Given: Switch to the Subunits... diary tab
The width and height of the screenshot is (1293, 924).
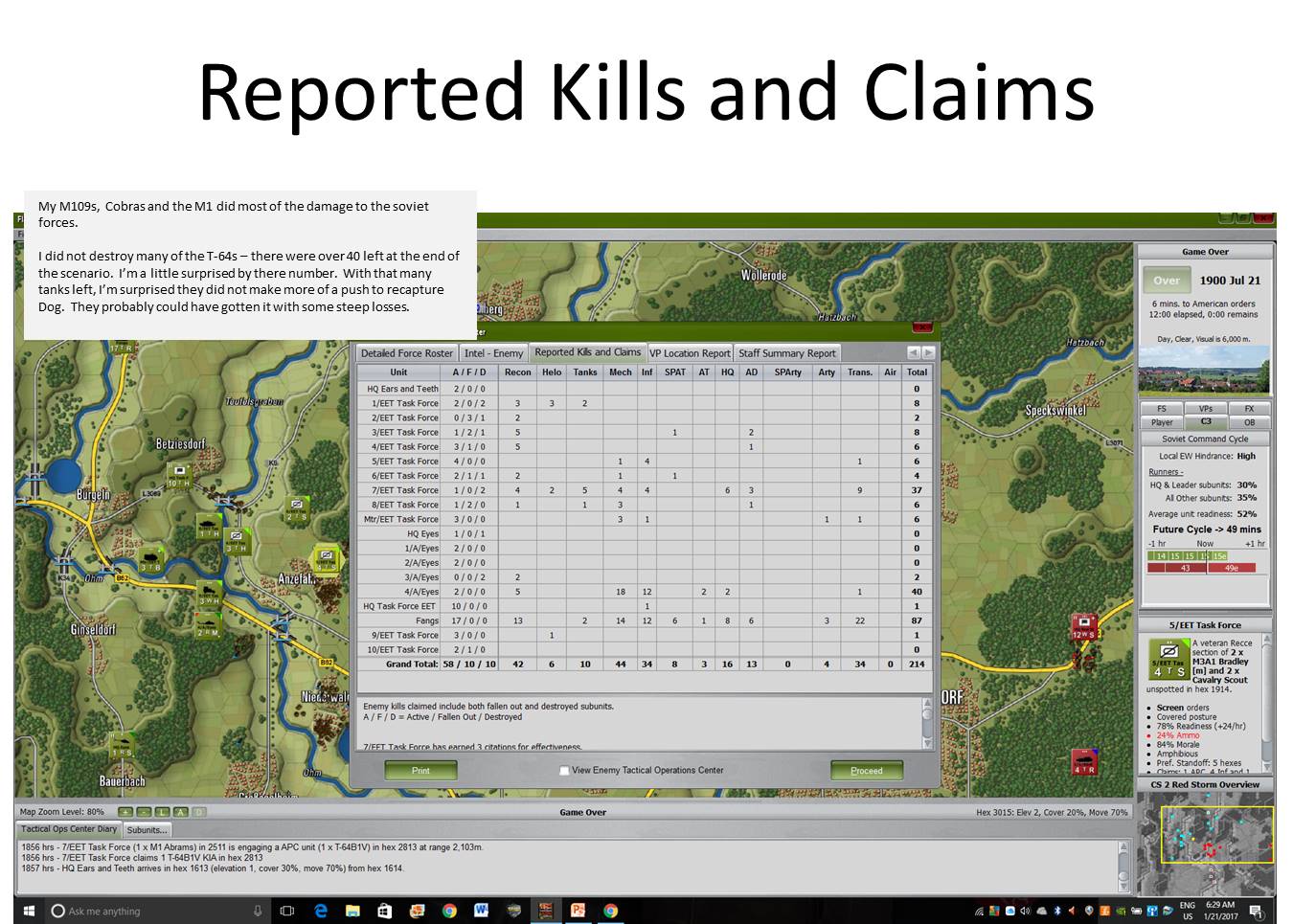Looking at the screenshot, I should coord(147,830).
